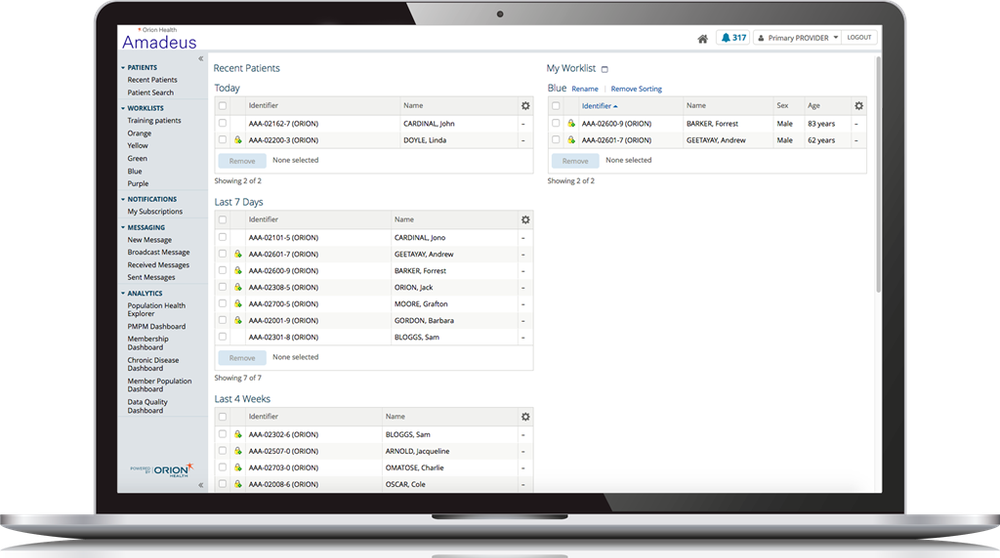Open Patient Search in sidebar
The width and height of the screenshot is (1000, 558).
(151, 92)
